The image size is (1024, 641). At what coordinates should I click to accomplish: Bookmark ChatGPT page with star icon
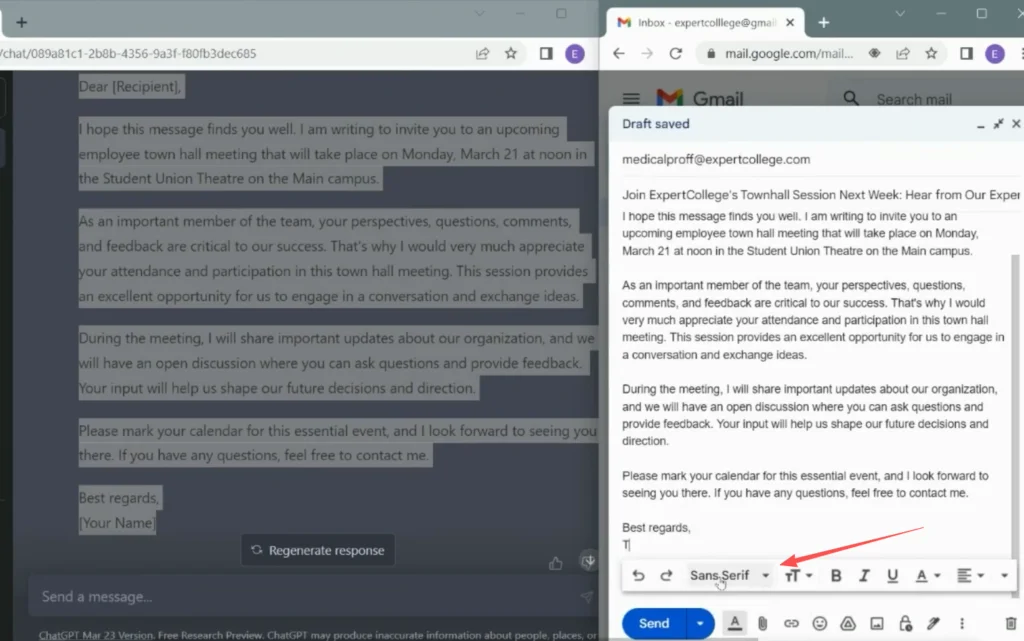tap(511, 54)
